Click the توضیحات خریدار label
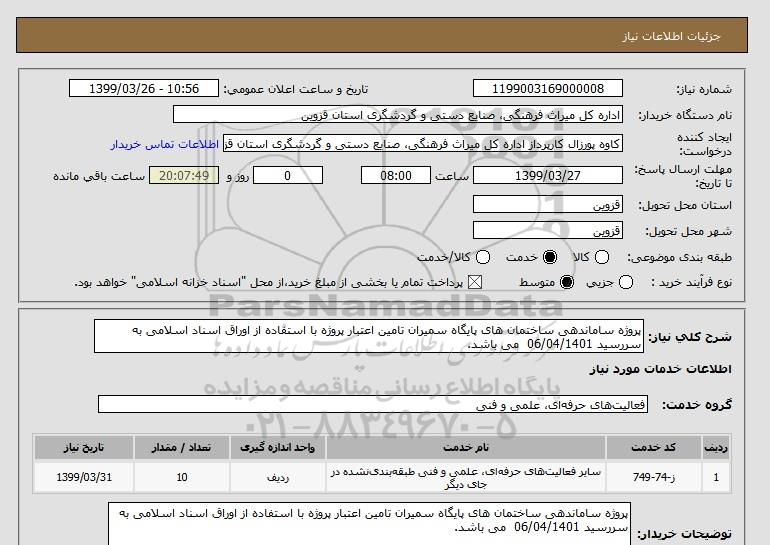This screenshot has height=545, width=770. coord(685,534)
